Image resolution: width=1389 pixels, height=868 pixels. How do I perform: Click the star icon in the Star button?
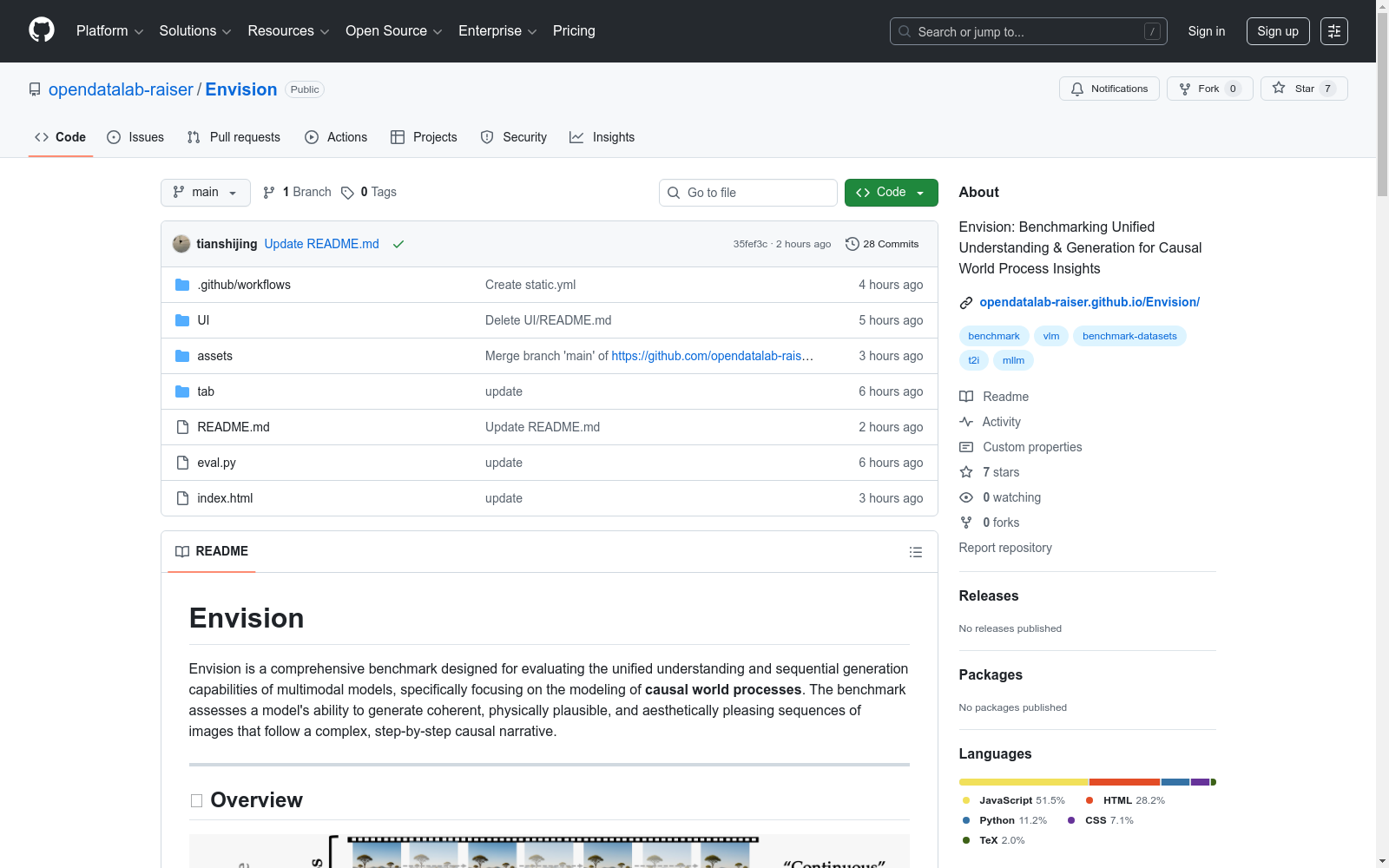(1279, 88)
